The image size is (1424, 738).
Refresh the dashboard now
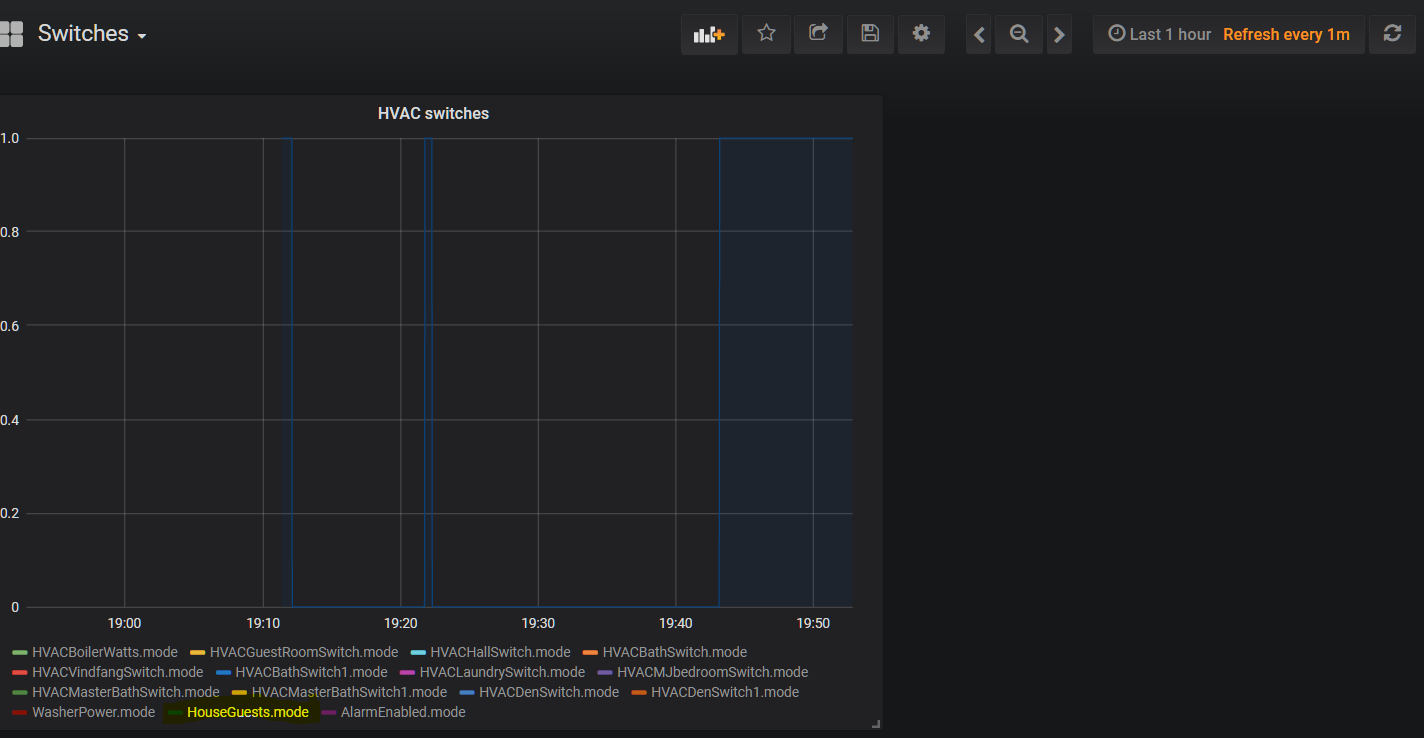(1392, 34)
